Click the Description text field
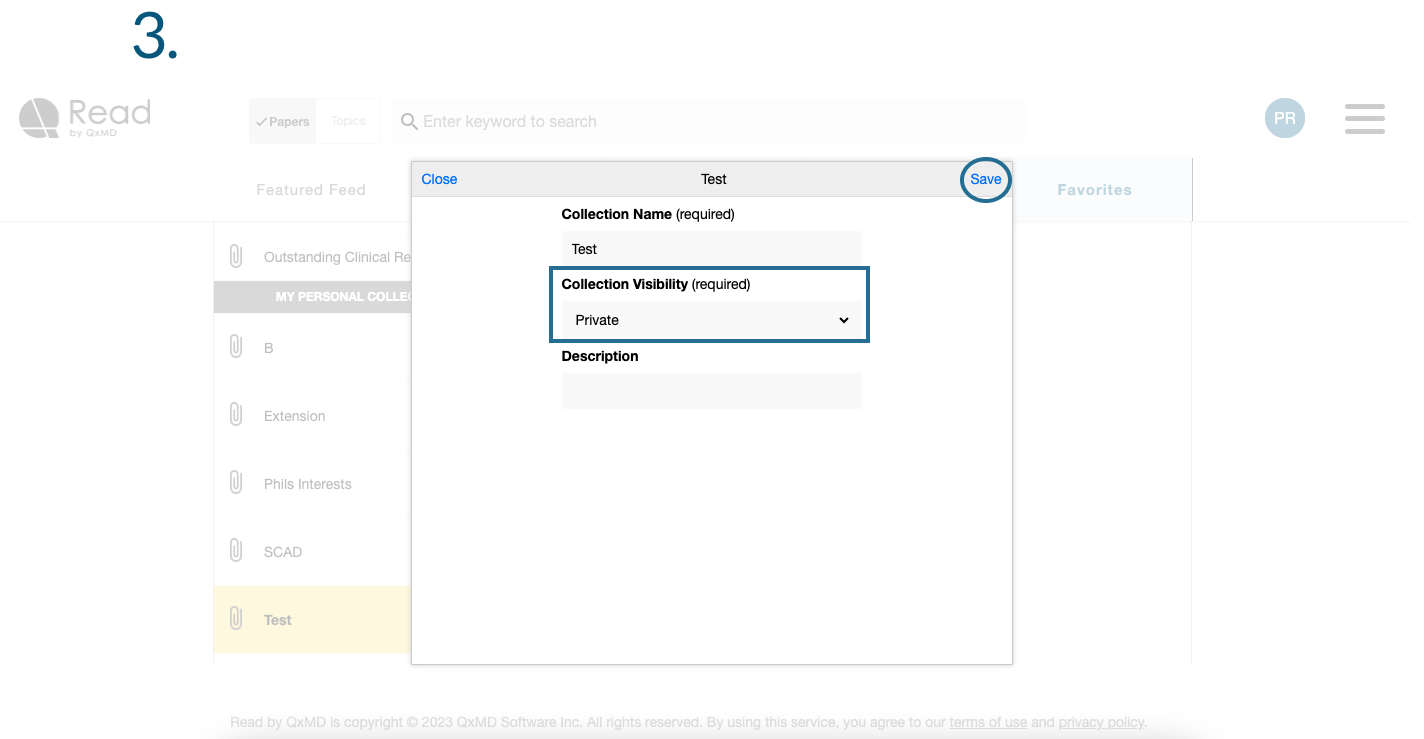1424x739 pixels. click(711, 391)
